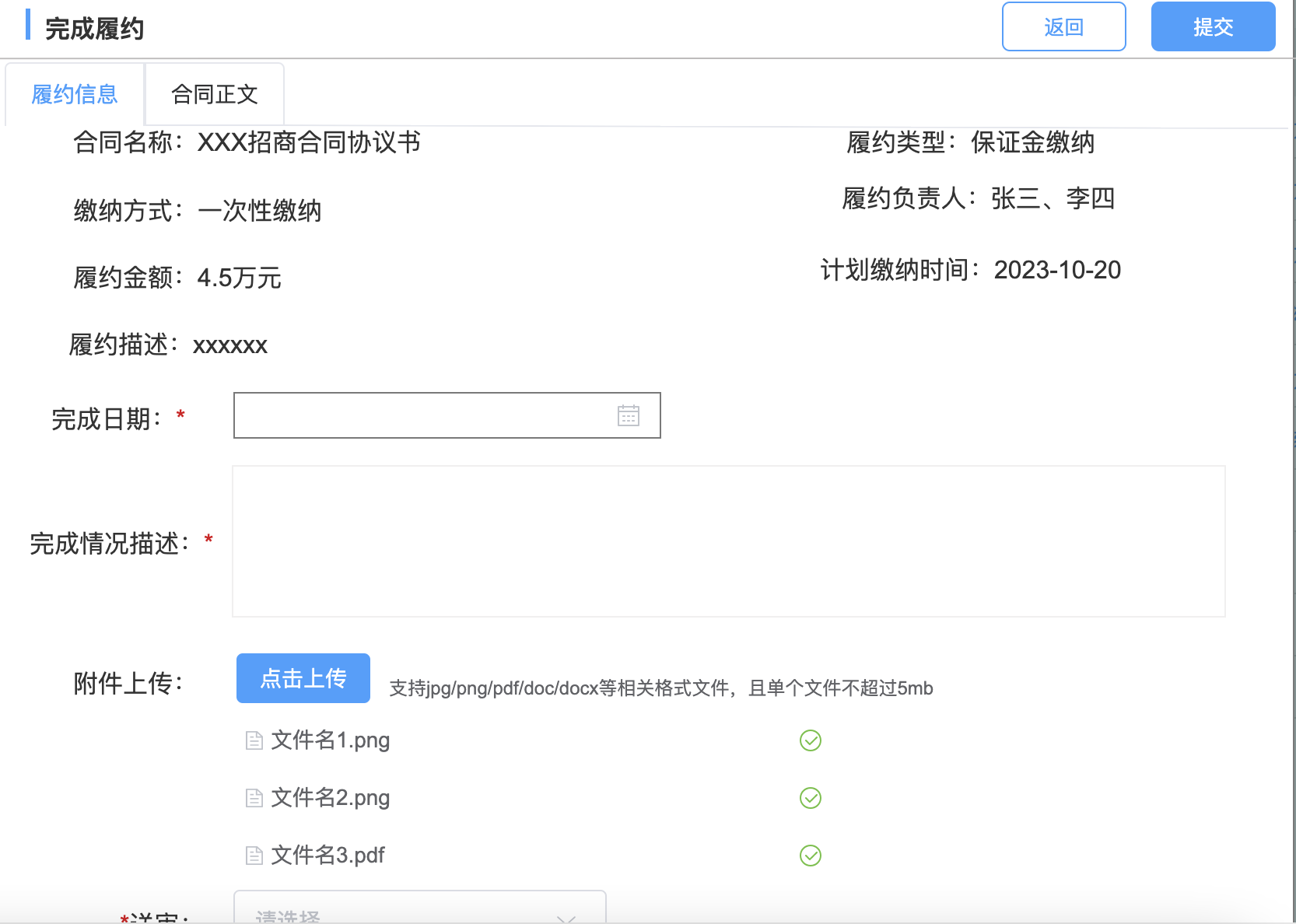Click the file icon beside 文件名1.png

click(254, 740)
